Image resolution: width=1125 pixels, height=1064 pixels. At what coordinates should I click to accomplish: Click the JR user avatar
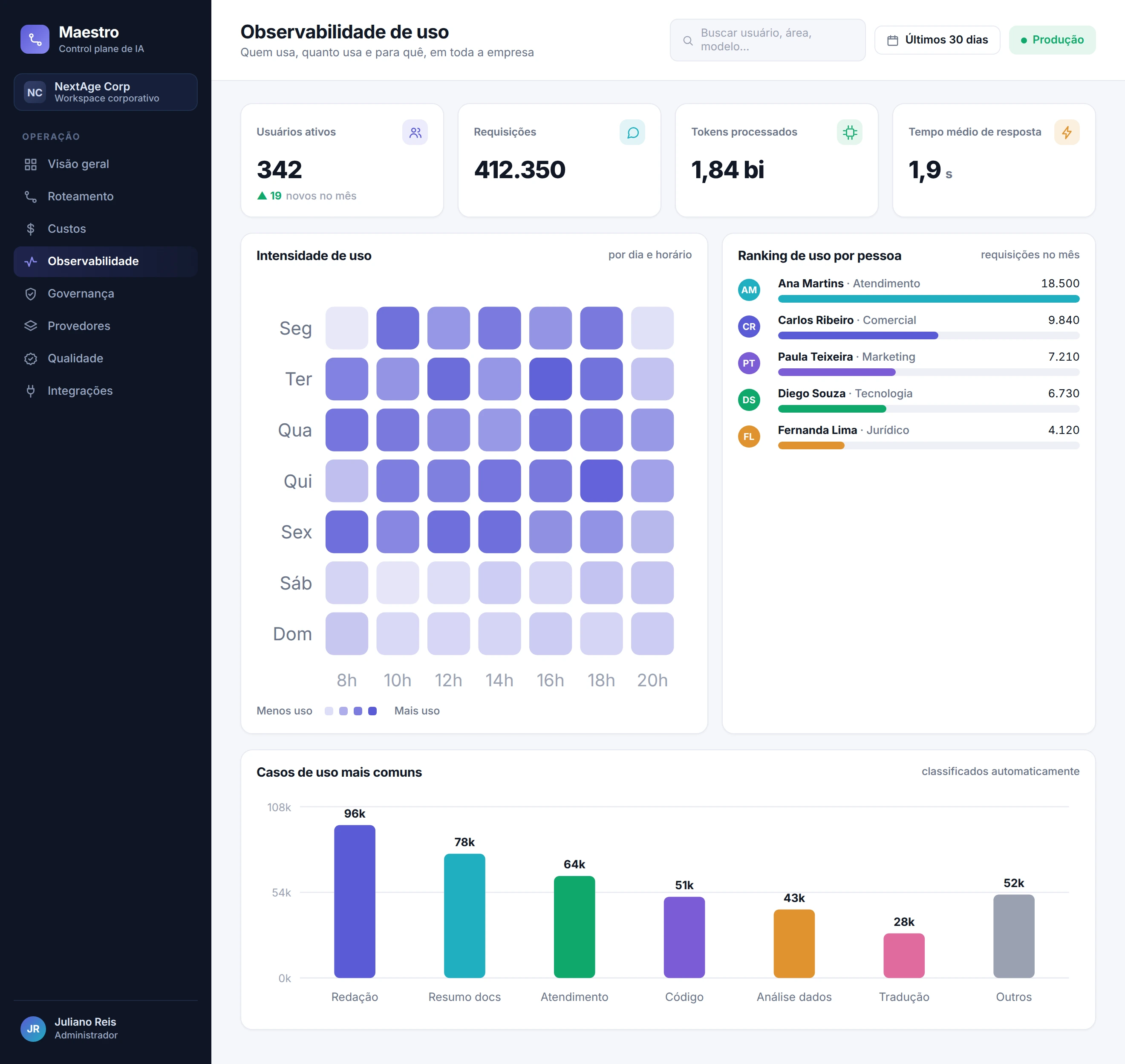(x=34, y=1029)
